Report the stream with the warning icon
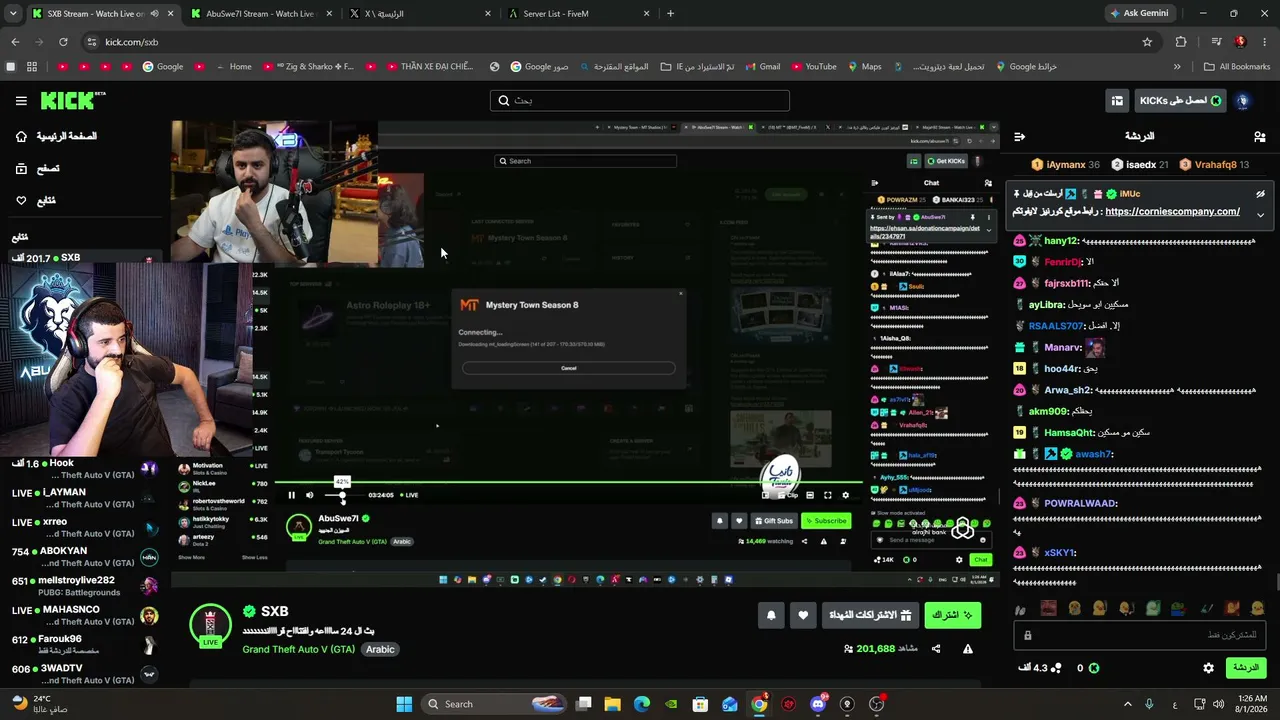 pos(968,649)
